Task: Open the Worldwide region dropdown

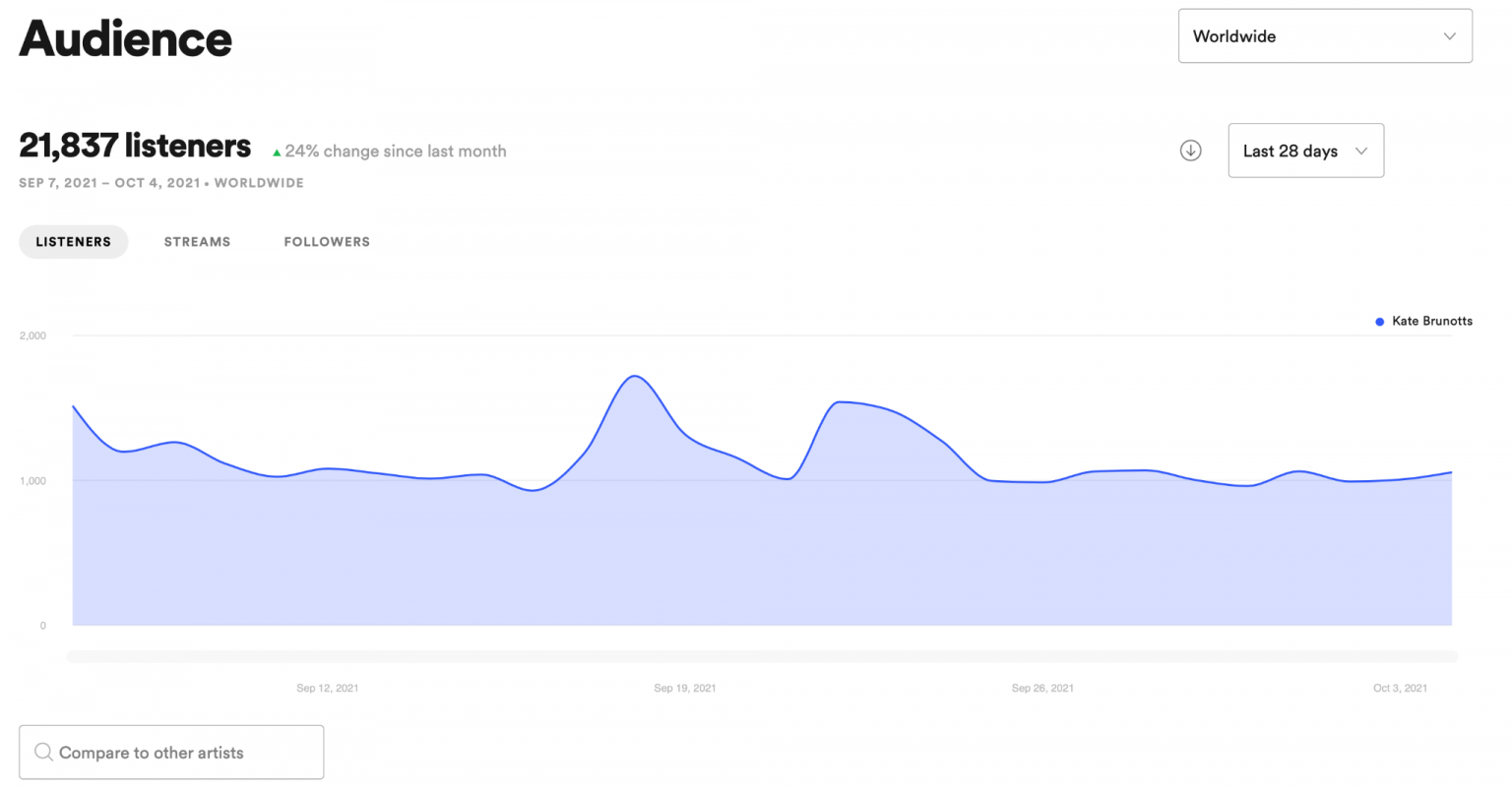Action: pos(1324,36)
